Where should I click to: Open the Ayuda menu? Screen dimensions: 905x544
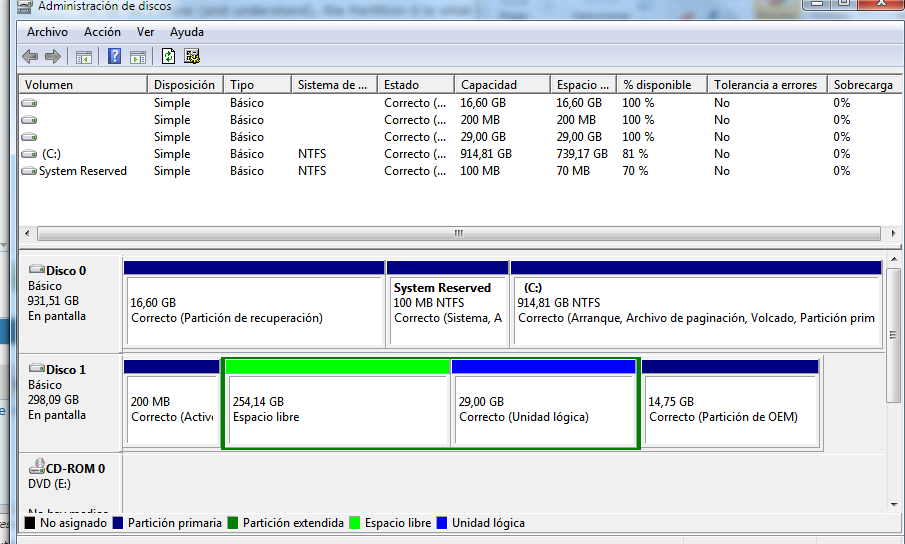click(186, 32)
